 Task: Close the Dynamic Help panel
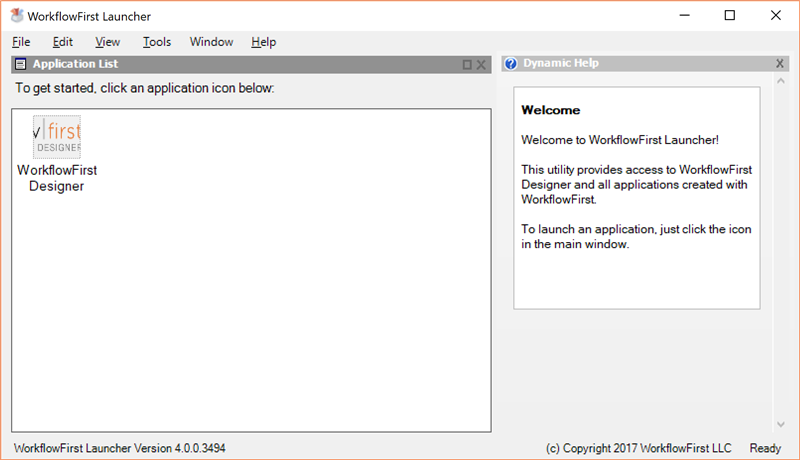(x=780, y=63)
